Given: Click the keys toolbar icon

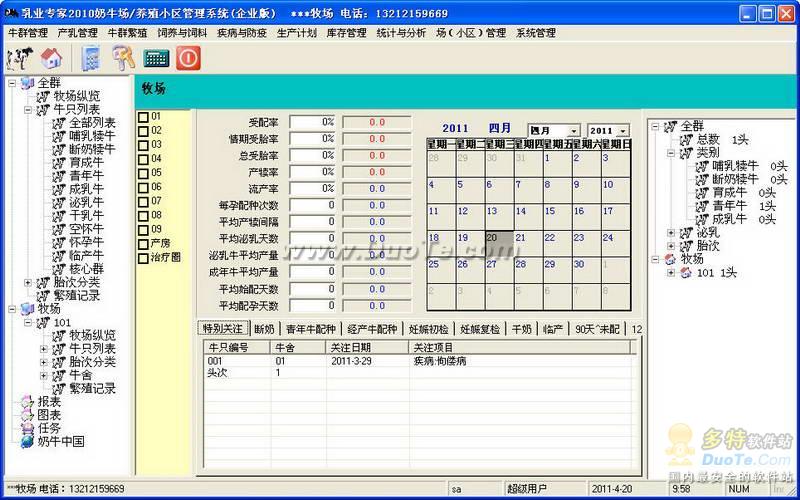Looking at the screenshot, I should pyautogui.click(x=123, y=57).
